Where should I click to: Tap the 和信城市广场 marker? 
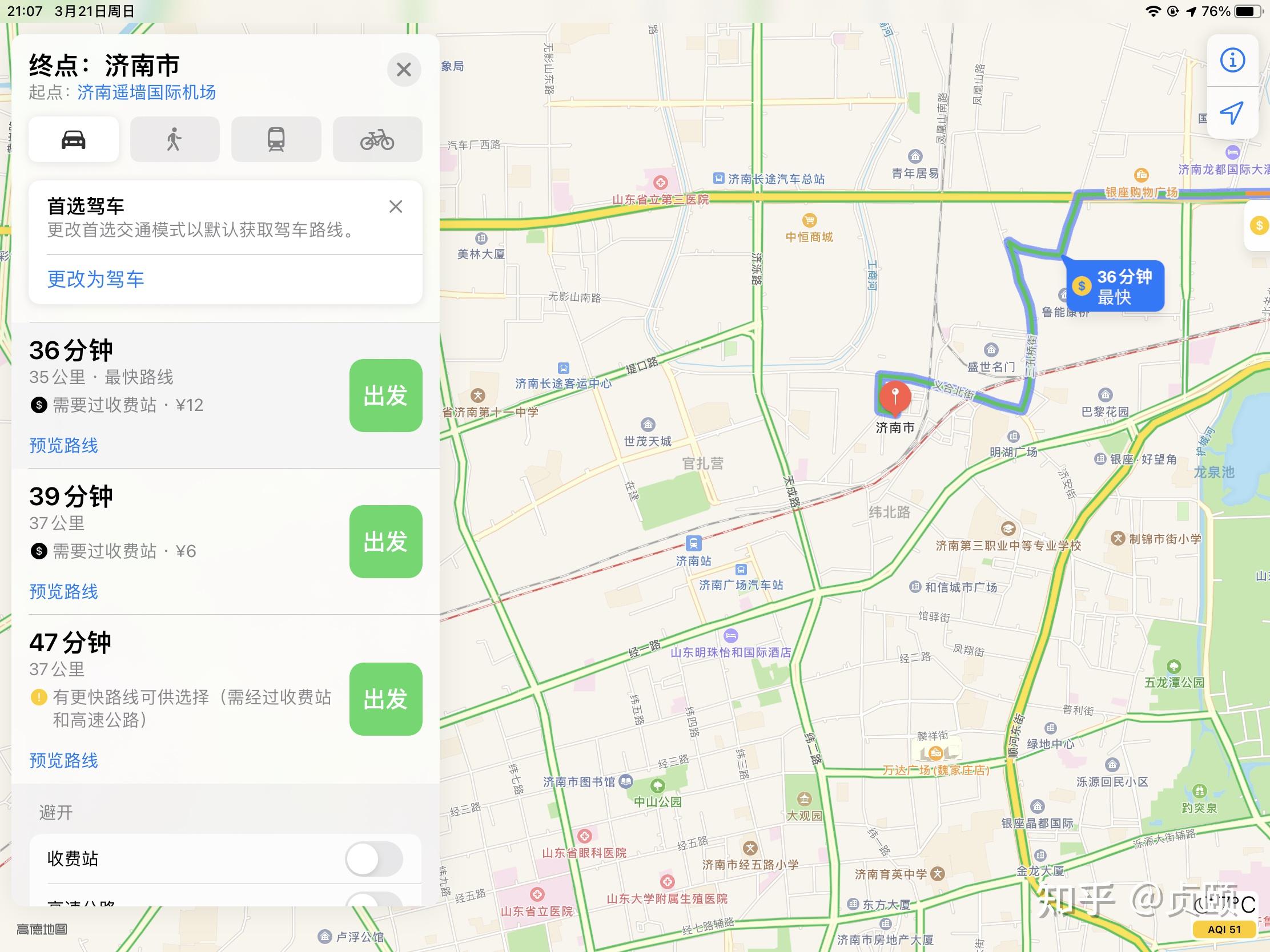pos(915,587)
